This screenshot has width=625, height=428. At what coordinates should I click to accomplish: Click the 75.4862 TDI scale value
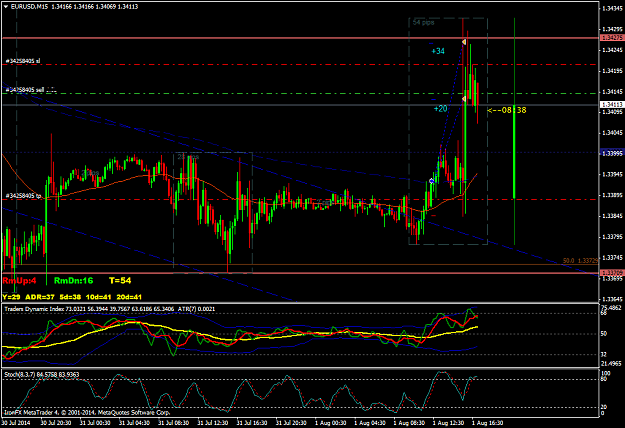tap(611, 308)
